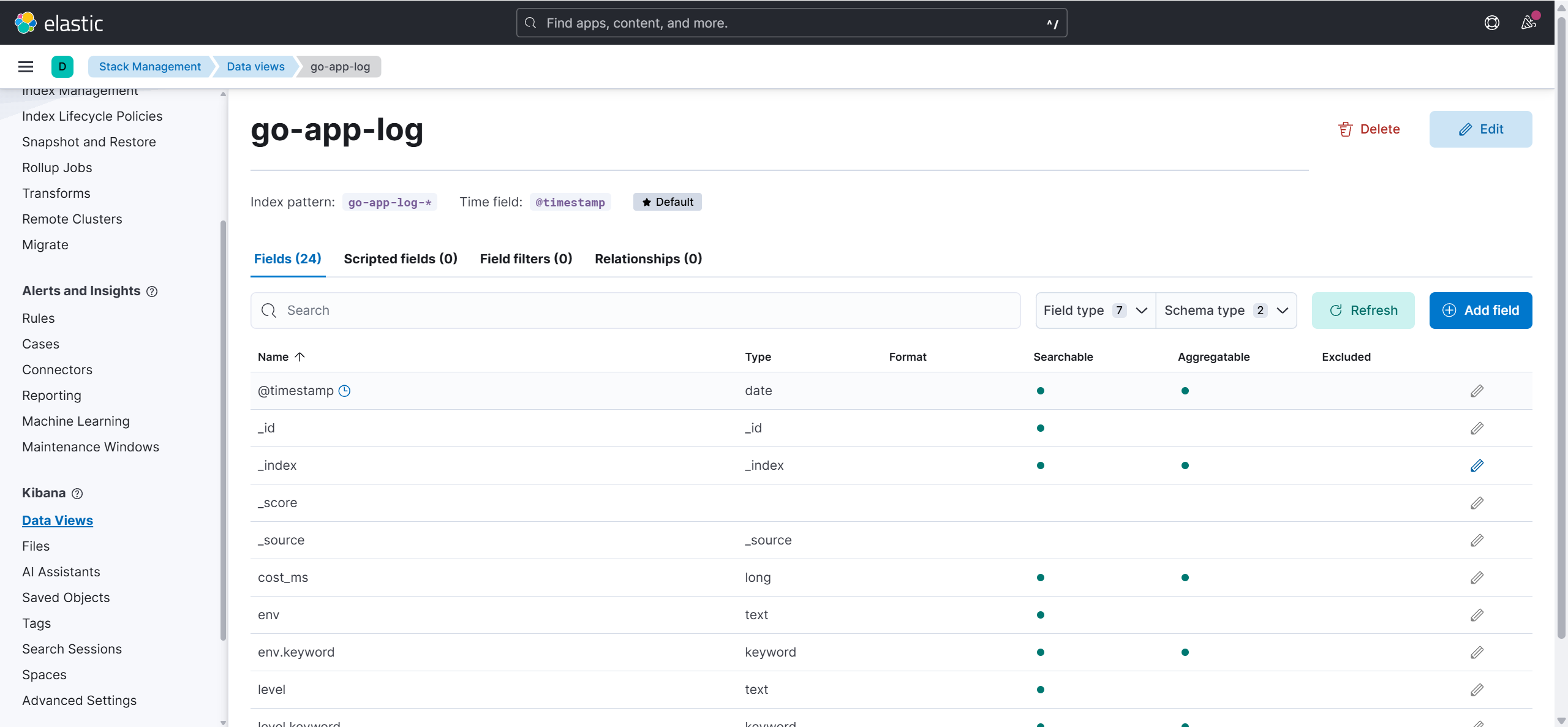The width and height of the screenshot is (1568, 727).
Task: Open Index Lifecycle Policies in sidebar
Action: pos(92,116)
